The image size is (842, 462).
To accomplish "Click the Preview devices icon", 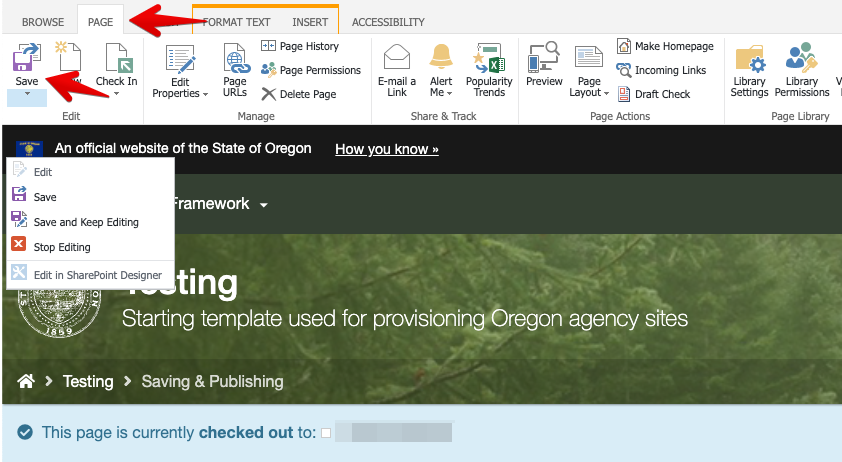I will click(x=544, y=57).
